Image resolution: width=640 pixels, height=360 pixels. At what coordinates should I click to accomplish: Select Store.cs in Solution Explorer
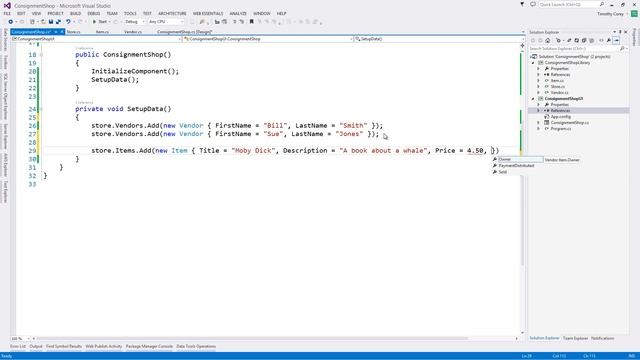(x=558, y=87)
